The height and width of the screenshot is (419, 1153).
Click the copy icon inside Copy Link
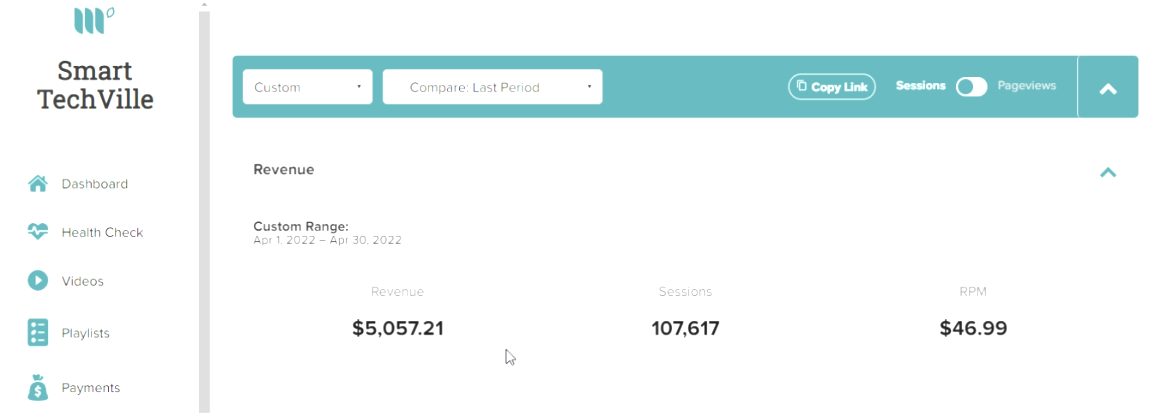click(x=802, y=86)
